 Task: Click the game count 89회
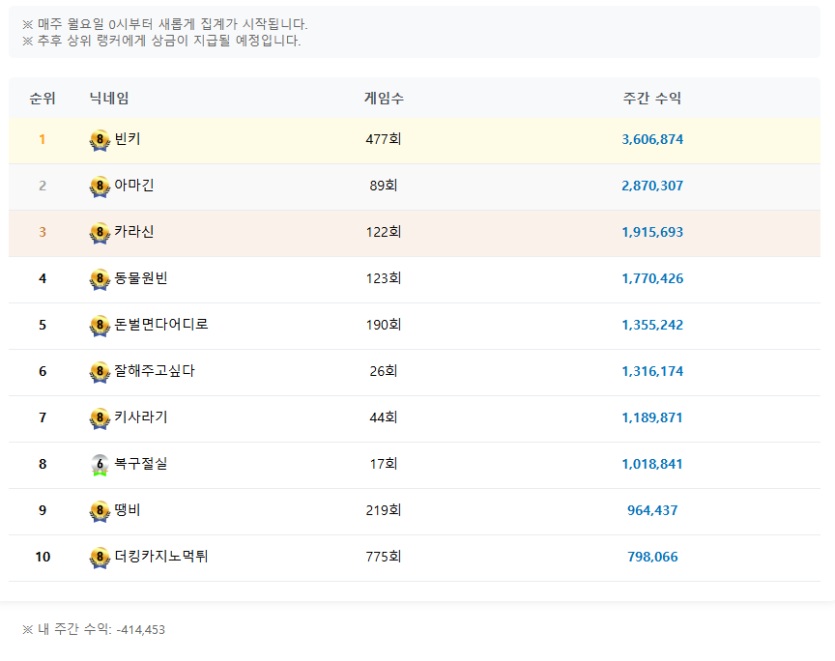[383, 186]
